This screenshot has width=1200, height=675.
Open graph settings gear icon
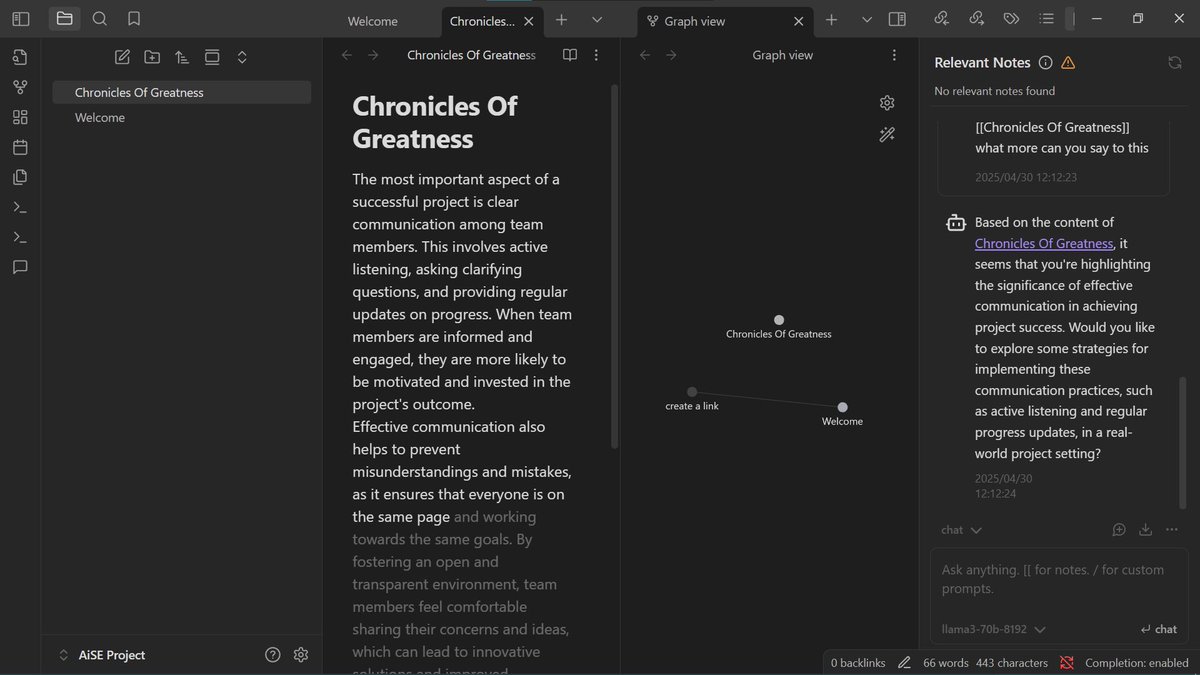pyautogui.click(x=887, y=103)
